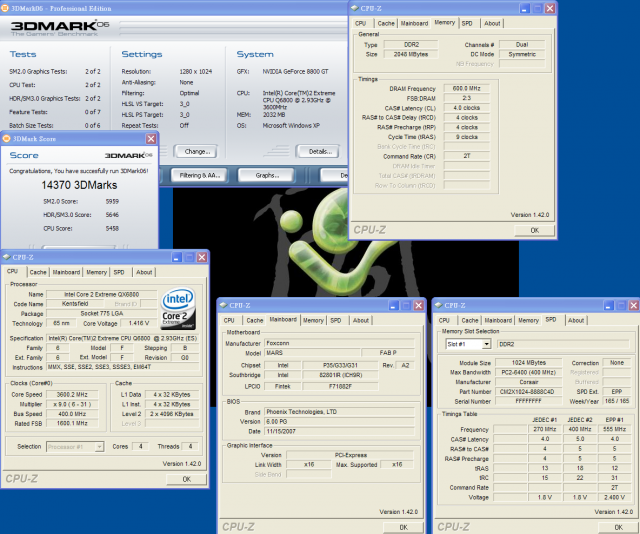Click the Graphs... button

click(x=267, y=175)
